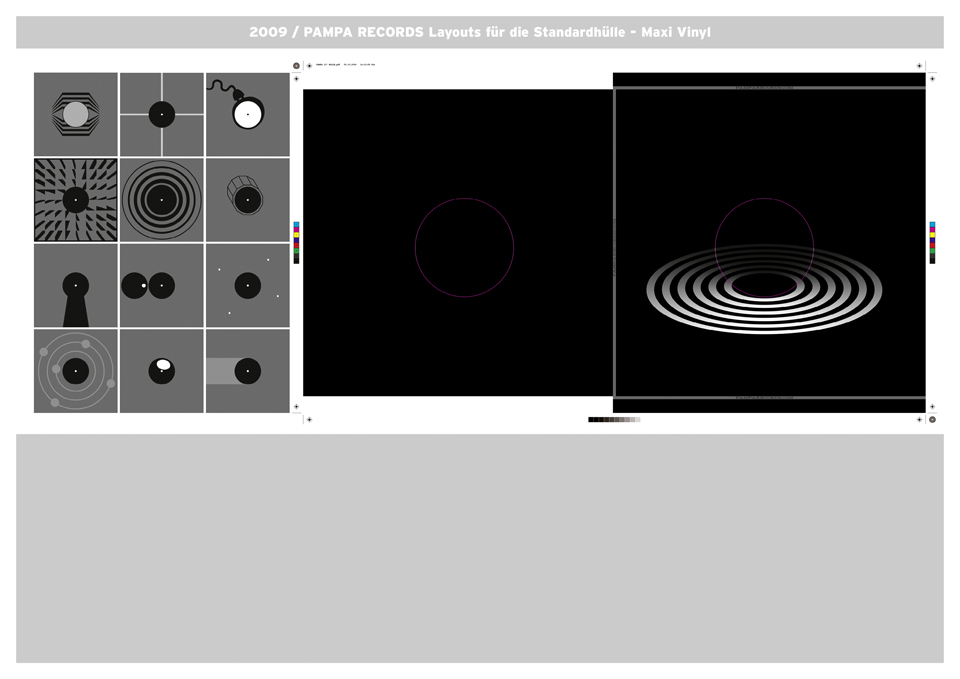Click the magenta circle on left black layout
Image resolution: width=960 pixels, height=679 pixels.
[464, 198]
